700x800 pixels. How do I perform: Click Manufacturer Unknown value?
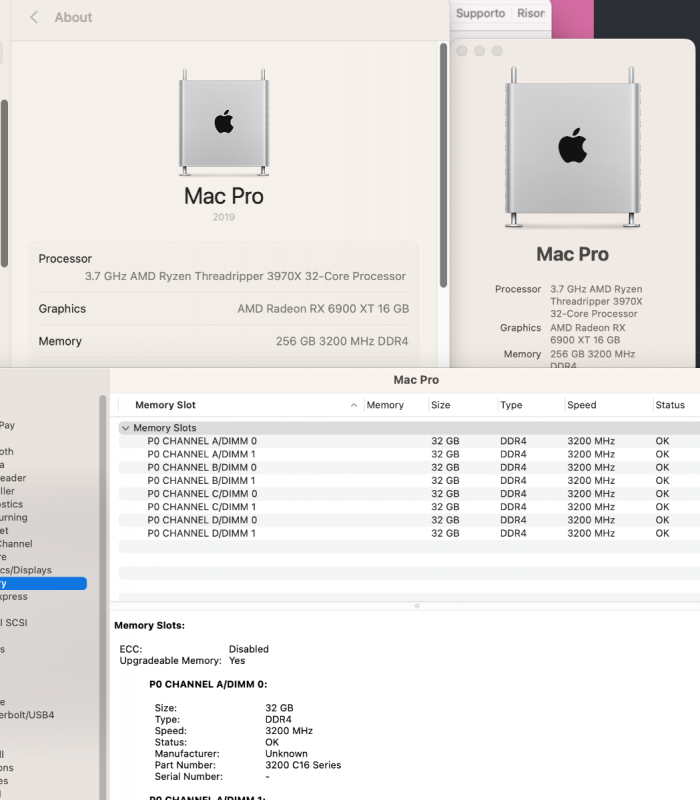click(x=286, y=754)
